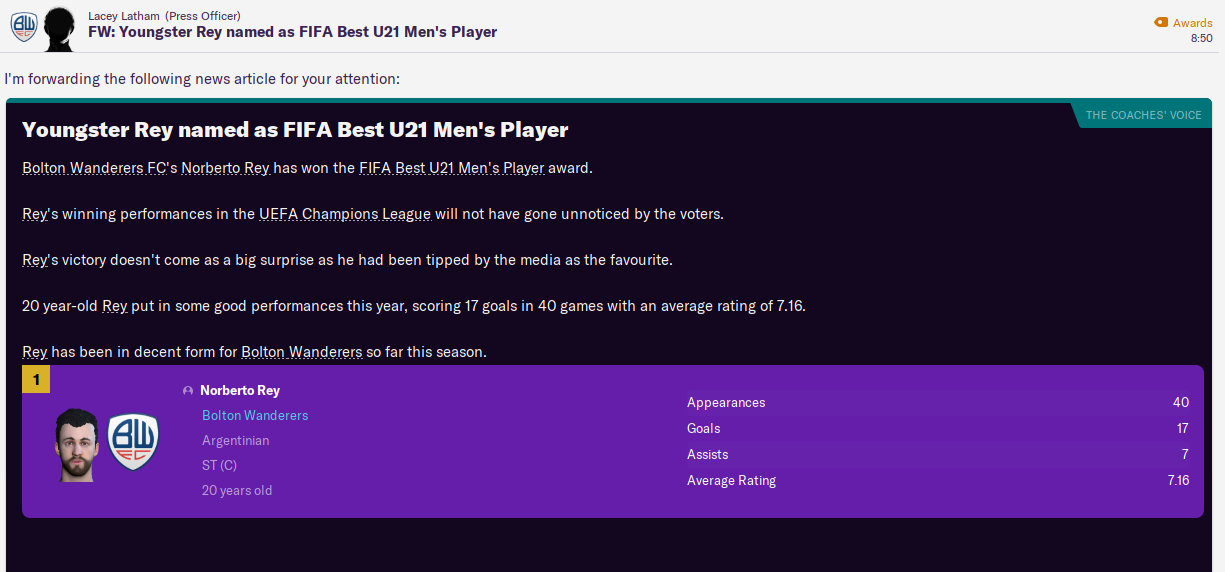Click Norberto Rey name in player card

(240, 391)
